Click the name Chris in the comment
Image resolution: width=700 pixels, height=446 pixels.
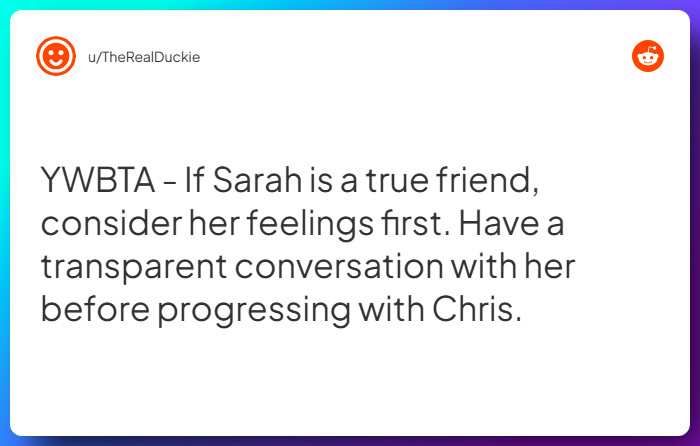(477, 309)
